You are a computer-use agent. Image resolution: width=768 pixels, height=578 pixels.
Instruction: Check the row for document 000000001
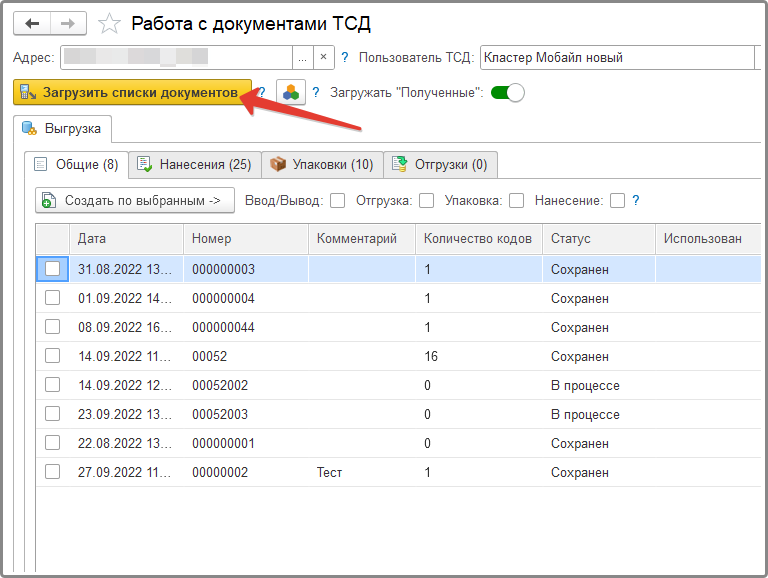[x=52, y=442]
